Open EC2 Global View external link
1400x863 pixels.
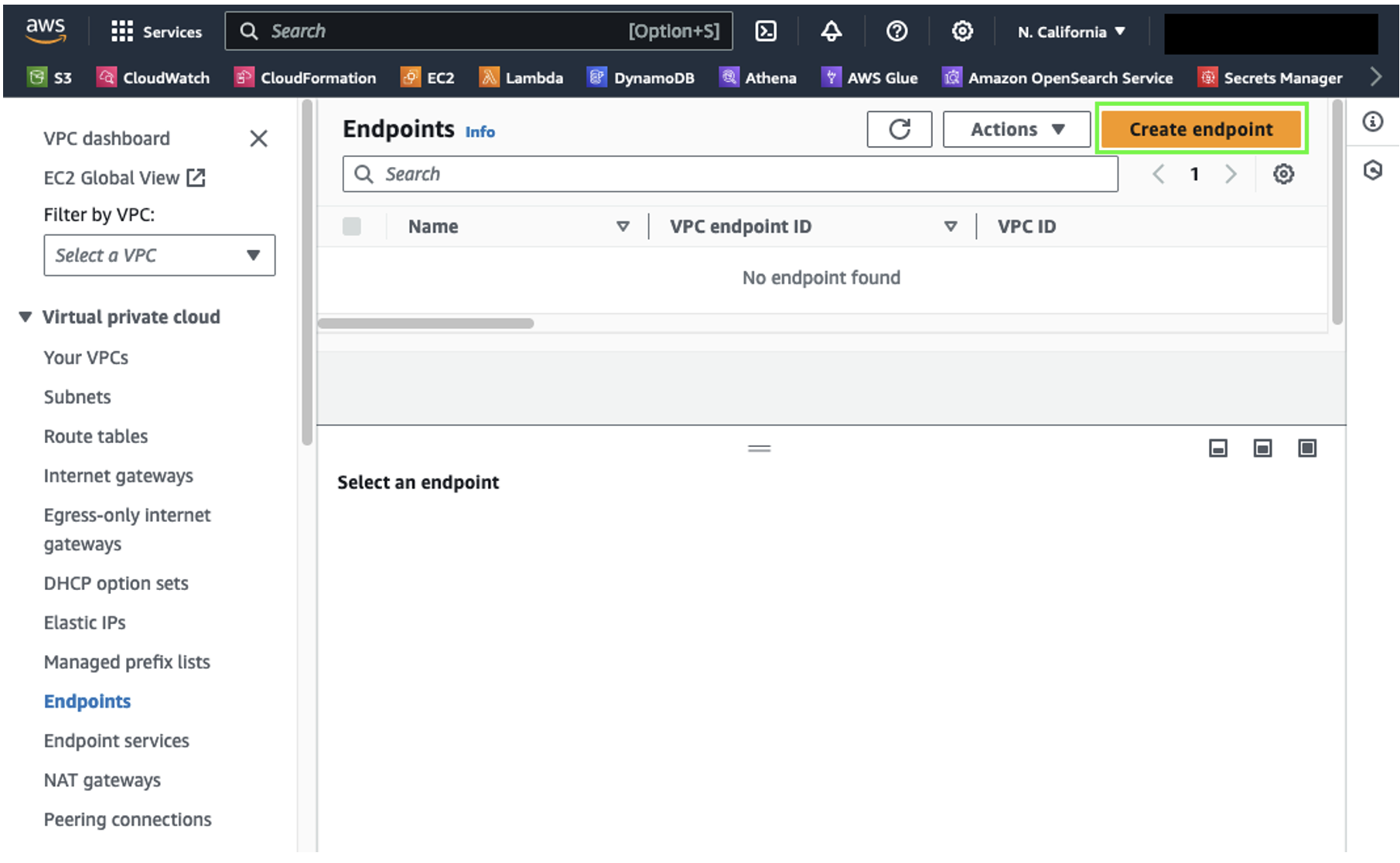point(125,178)
